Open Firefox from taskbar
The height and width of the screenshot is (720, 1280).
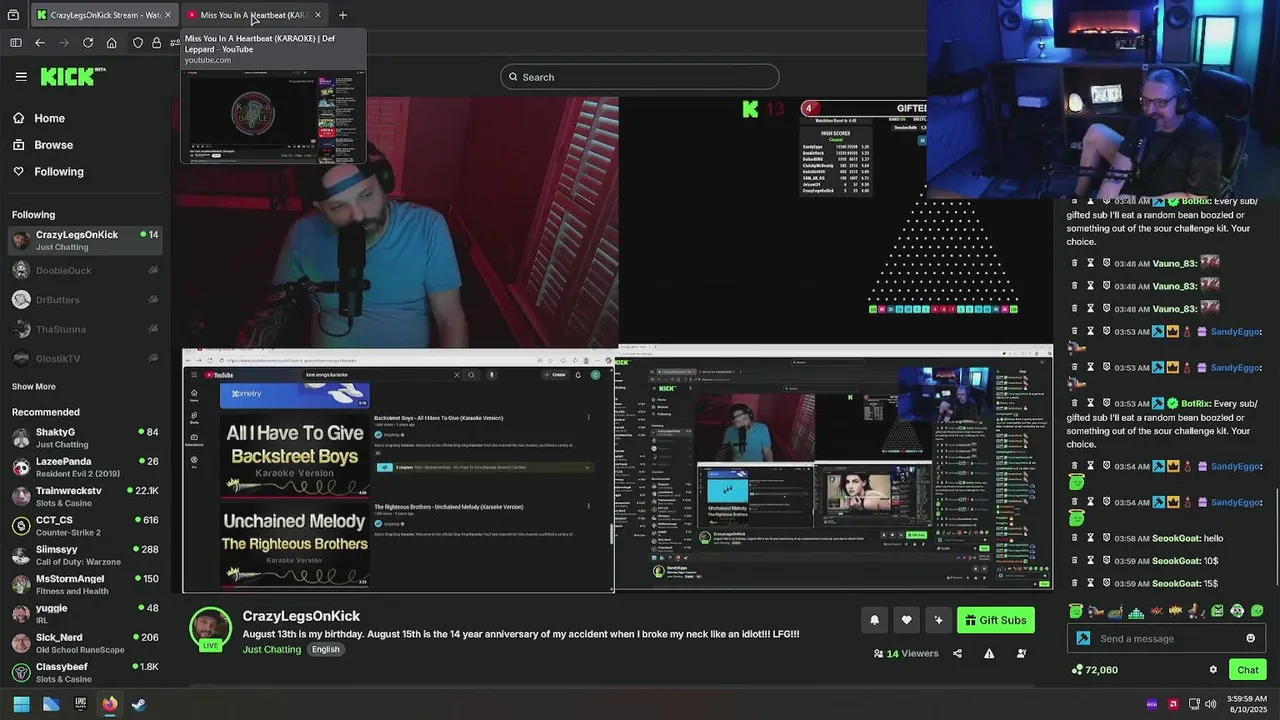coord(109,704)
